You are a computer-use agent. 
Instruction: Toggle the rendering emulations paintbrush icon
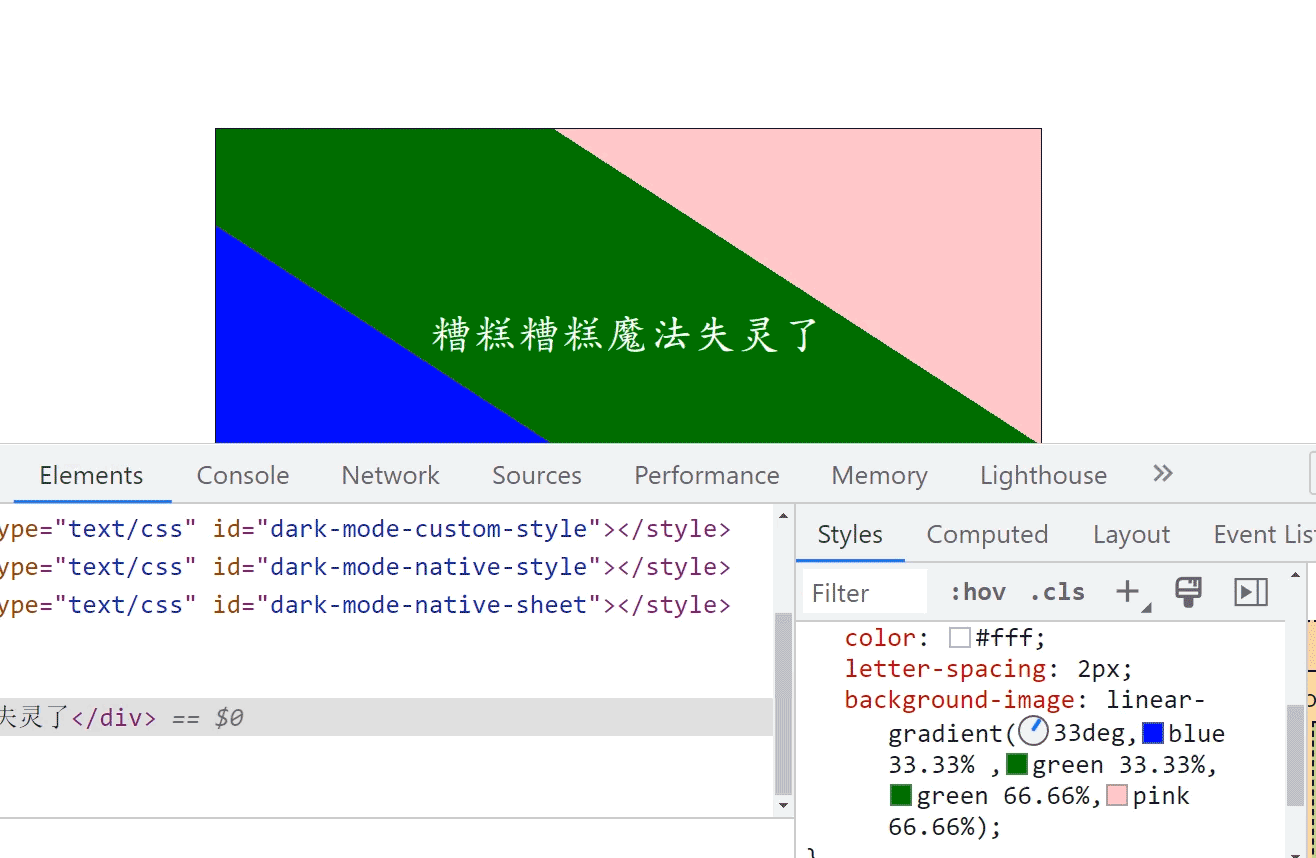coord(1188,592)
